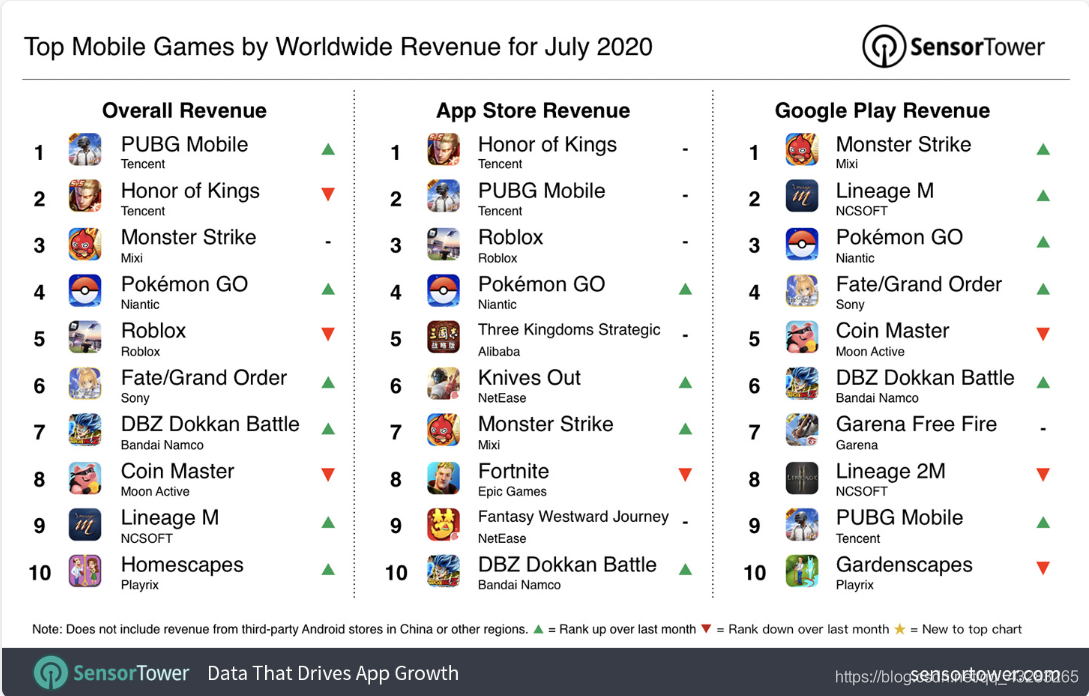Viewport: 1089px width, 696px height.
Task: Click the PUBG Mobile icon in Overall Revenue
Action: click(85, 150)
